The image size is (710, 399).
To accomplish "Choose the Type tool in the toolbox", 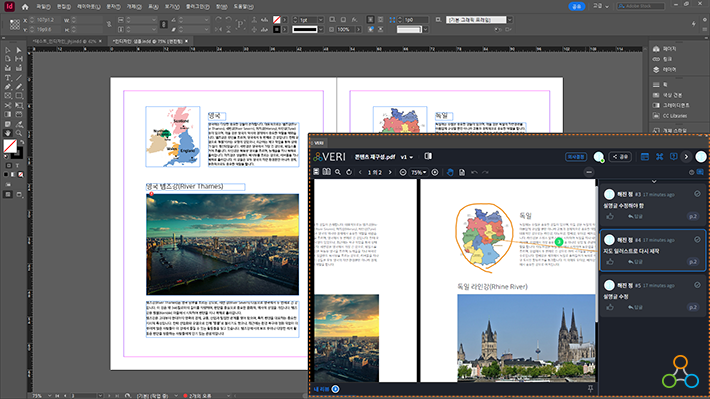I will [8, 78].
